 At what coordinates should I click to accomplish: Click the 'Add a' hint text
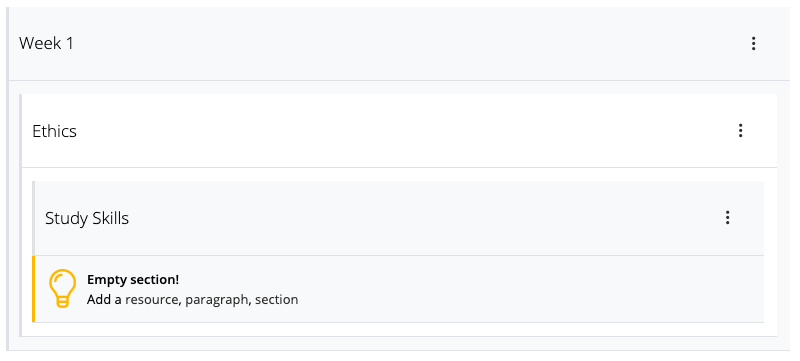(104, 300)
